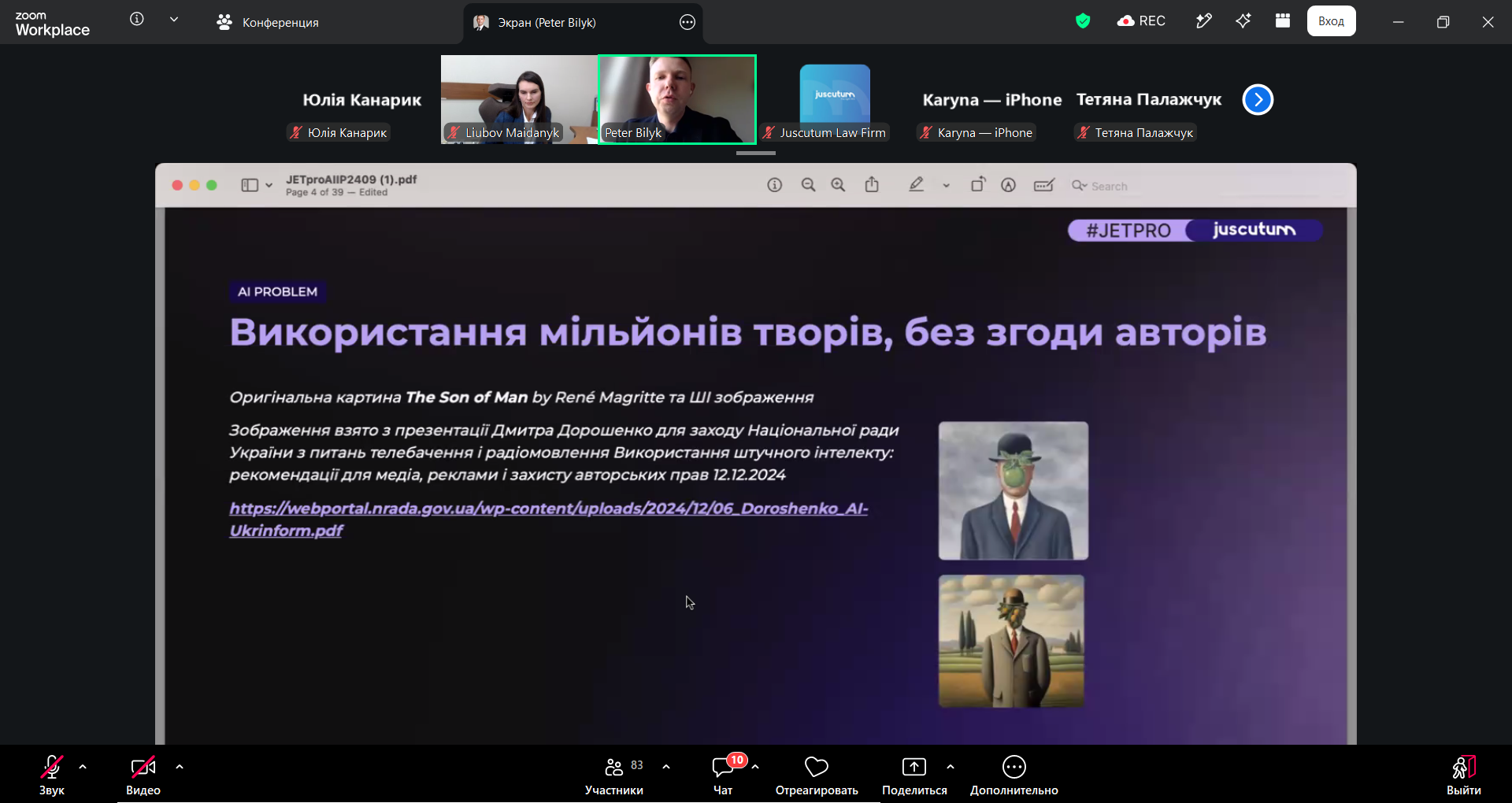Leave the meeting with Выйти
Viewport: 1512px width, 803px height.
click(x=1463, y=775)
